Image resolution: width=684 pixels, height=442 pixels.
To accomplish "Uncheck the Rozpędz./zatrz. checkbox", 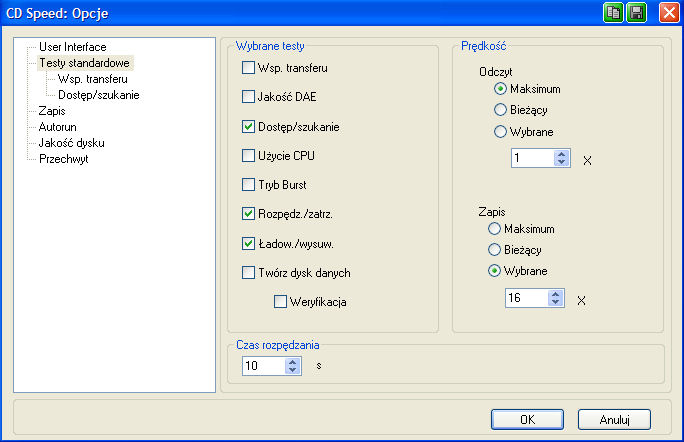I will point(248,214).
